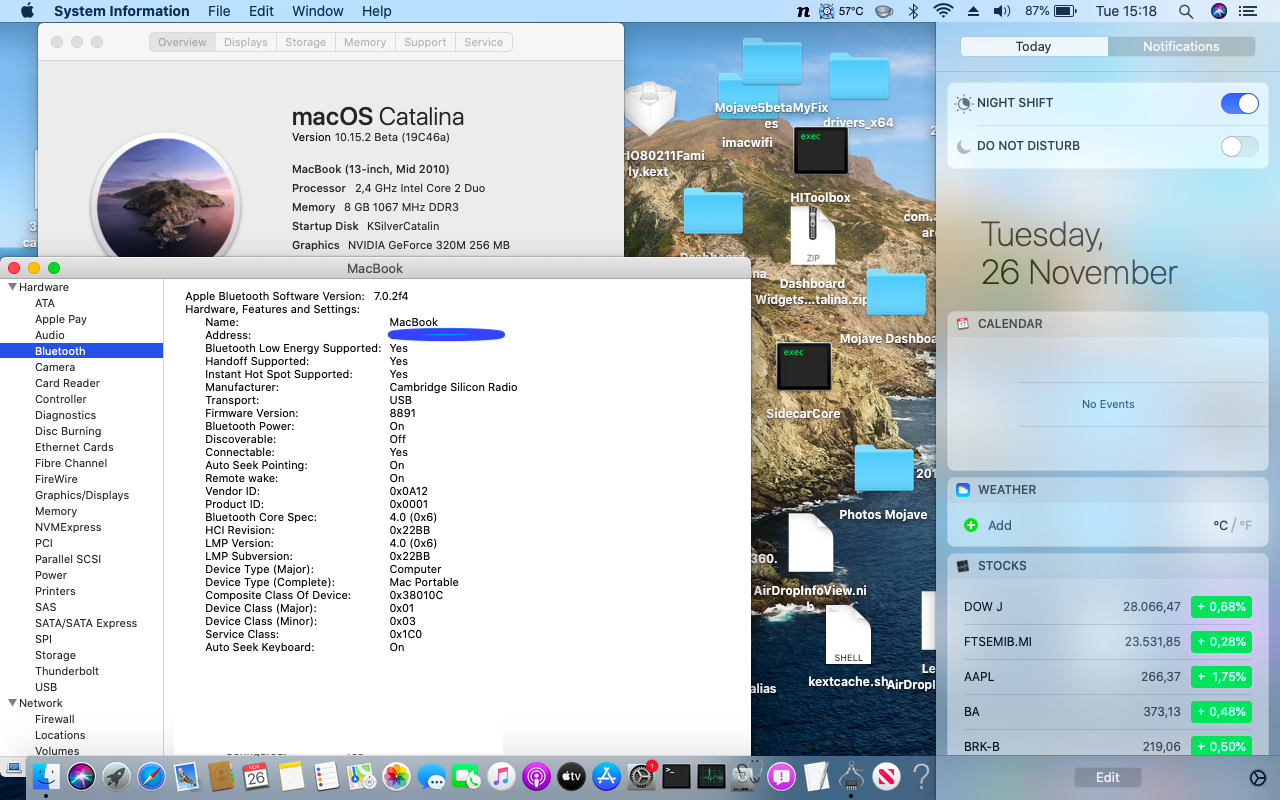Screen dimensions: 1280x800
Task: Select Camera in hardware sidebar
Action: click(55, 367)
